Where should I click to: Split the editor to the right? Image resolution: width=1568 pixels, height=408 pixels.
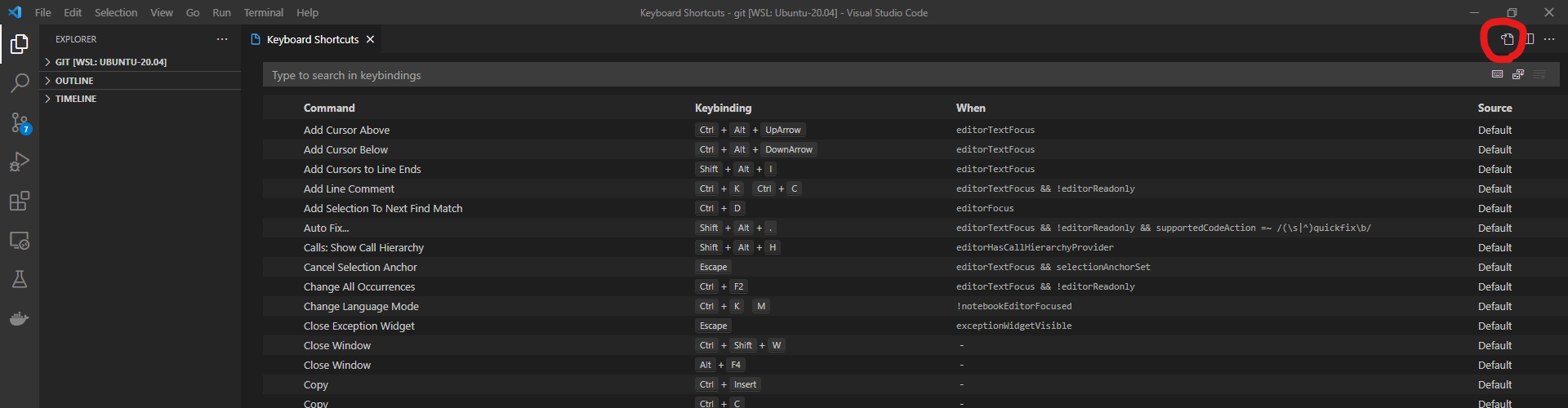click(x=1529, y=39)
